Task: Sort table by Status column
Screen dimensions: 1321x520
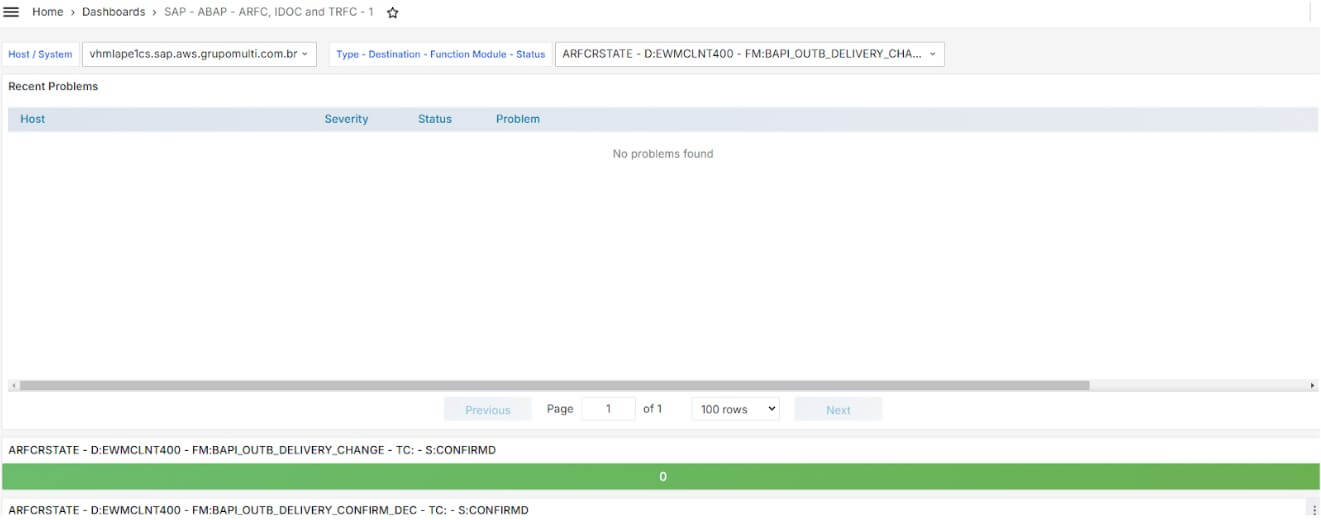Action: tap(435, 119)
